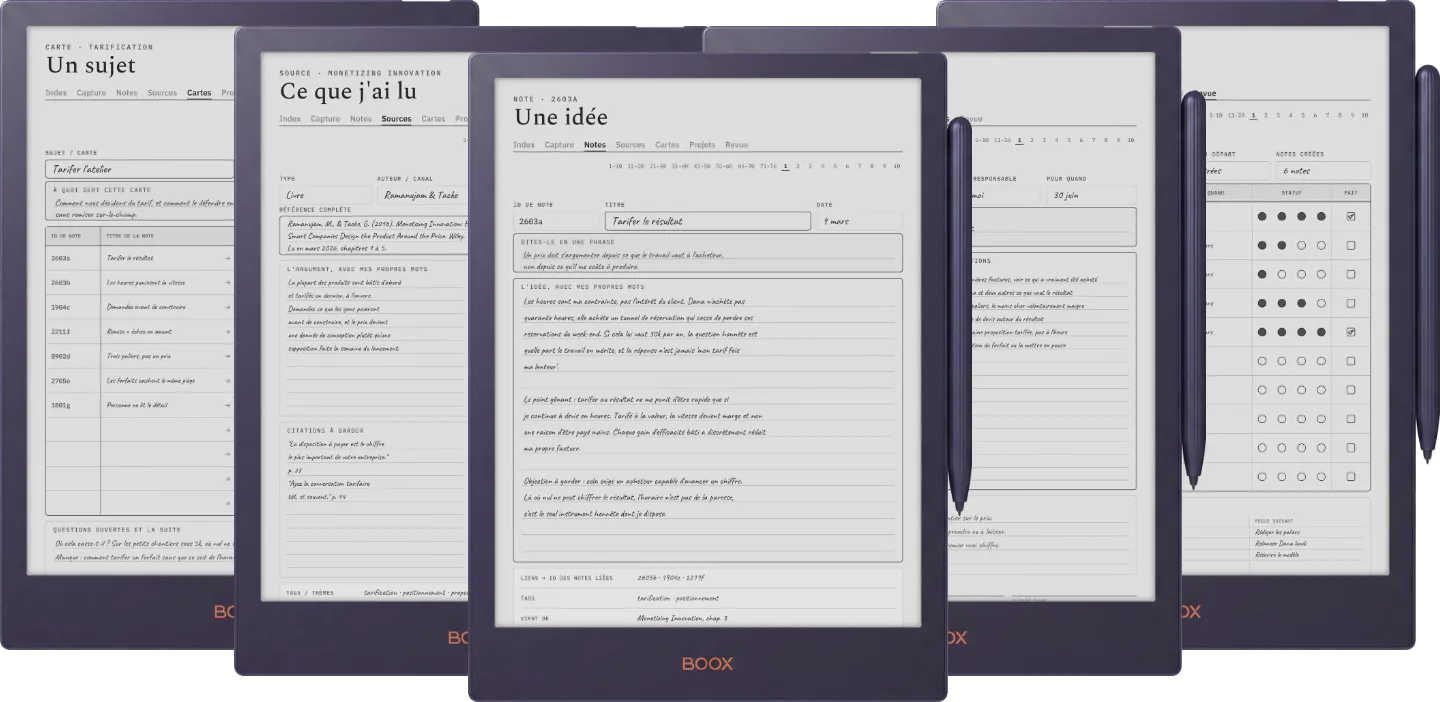Open the arrow for note 0902d row

pos(228,356)
